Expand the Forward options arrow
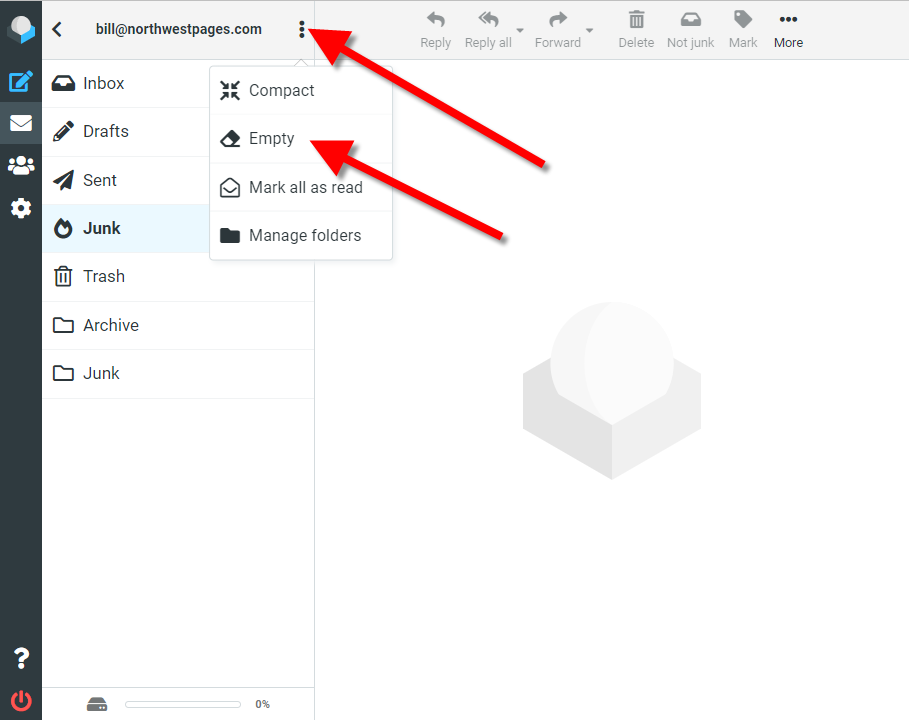 [x=590, y=30]
